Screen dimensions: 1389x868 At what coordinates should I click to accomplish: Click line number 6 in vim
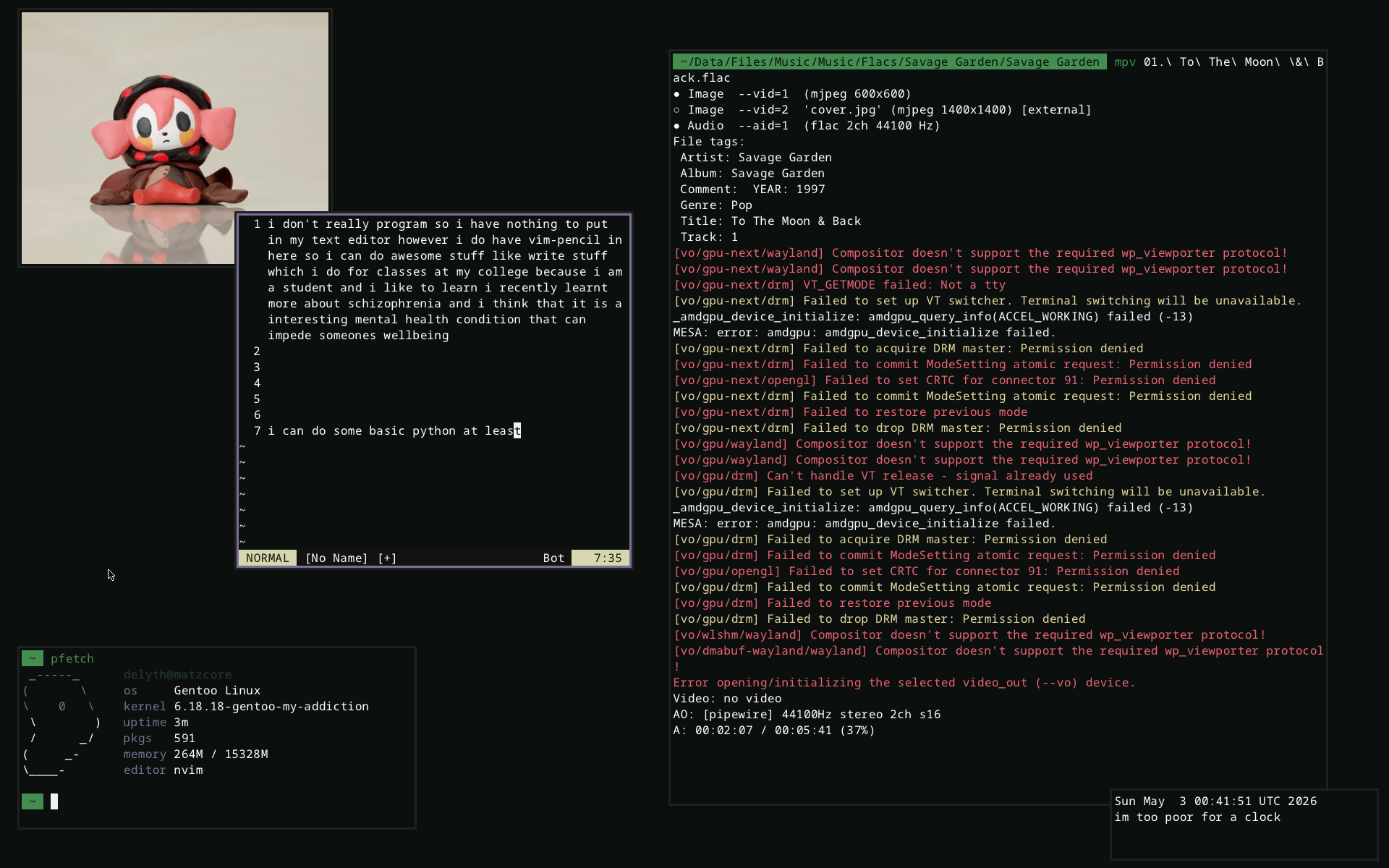[257, 414]
